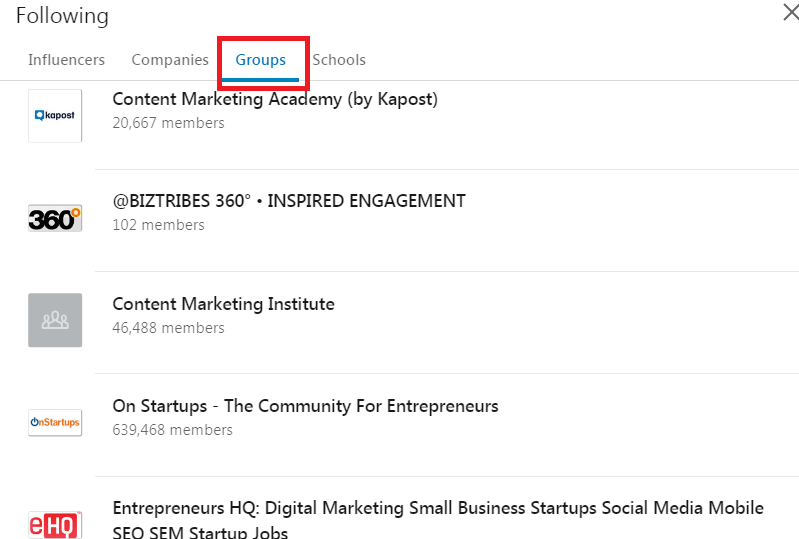
Task: Open Content Marketing Academy (by Kapost) group
Action: click(x=275, y=99)
